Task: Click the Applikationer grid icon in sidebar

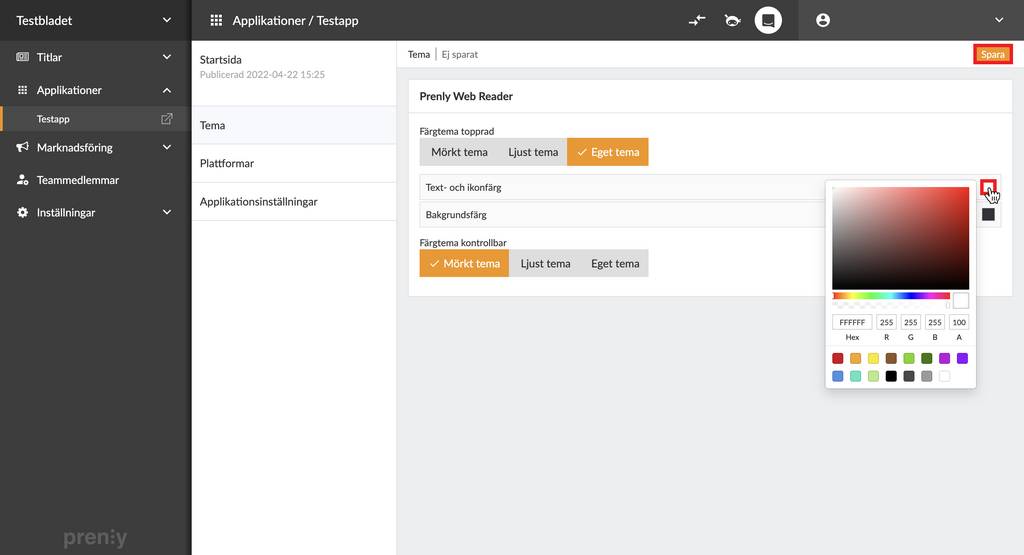Action: [22, 90]
